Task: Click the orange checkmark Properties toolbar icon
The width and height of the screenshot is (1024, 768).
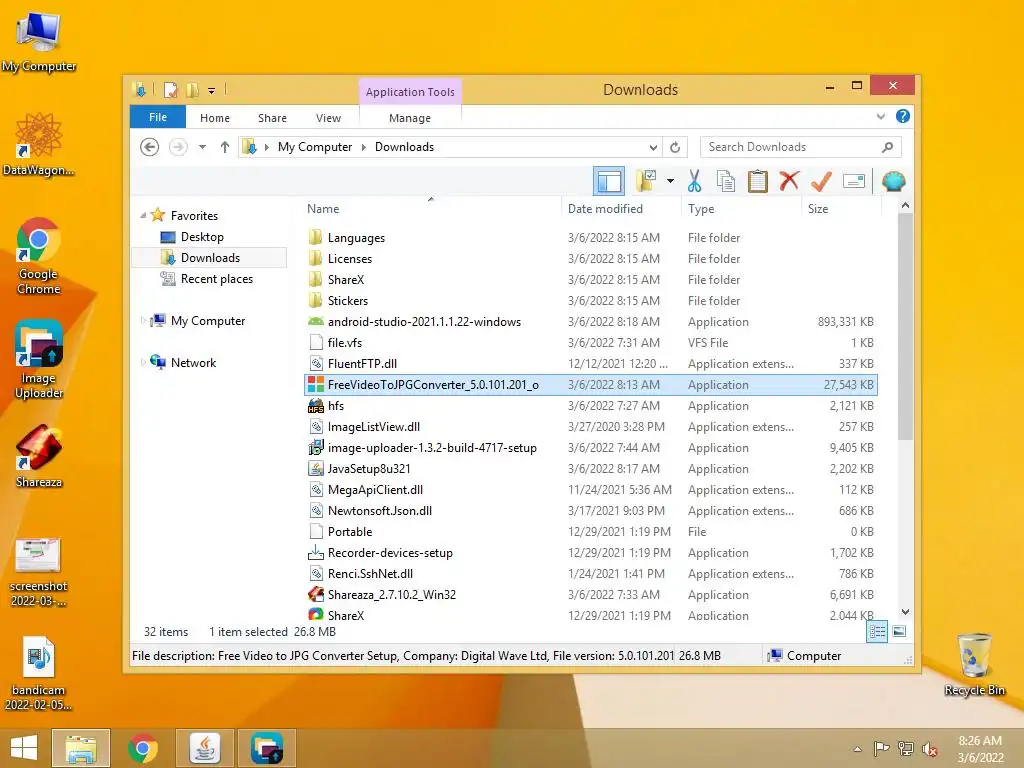Action: [x=821, y=181]
